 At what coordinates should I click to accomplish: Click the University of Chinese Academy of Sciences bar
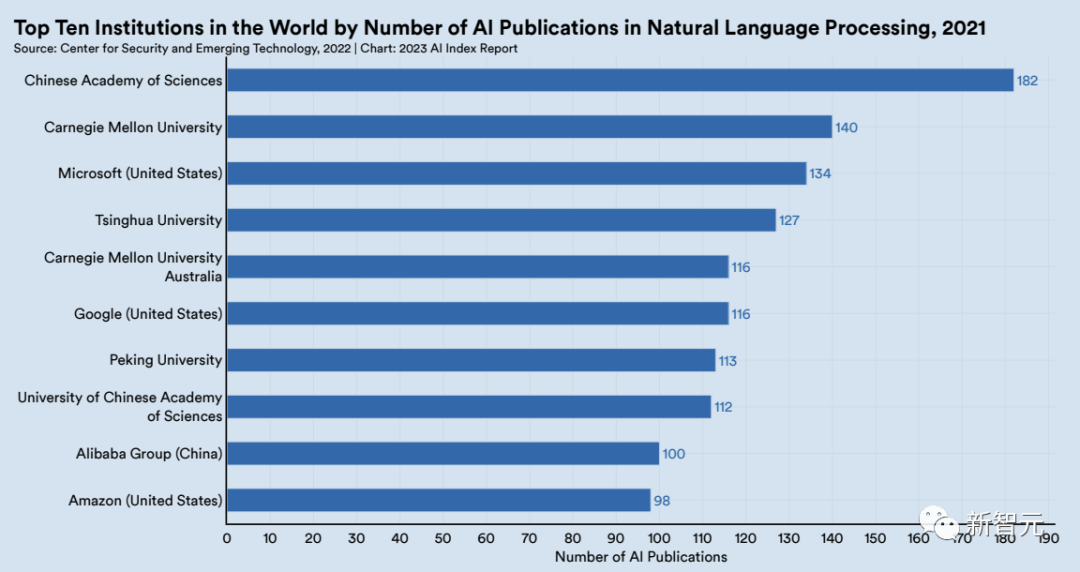(469, 407)
